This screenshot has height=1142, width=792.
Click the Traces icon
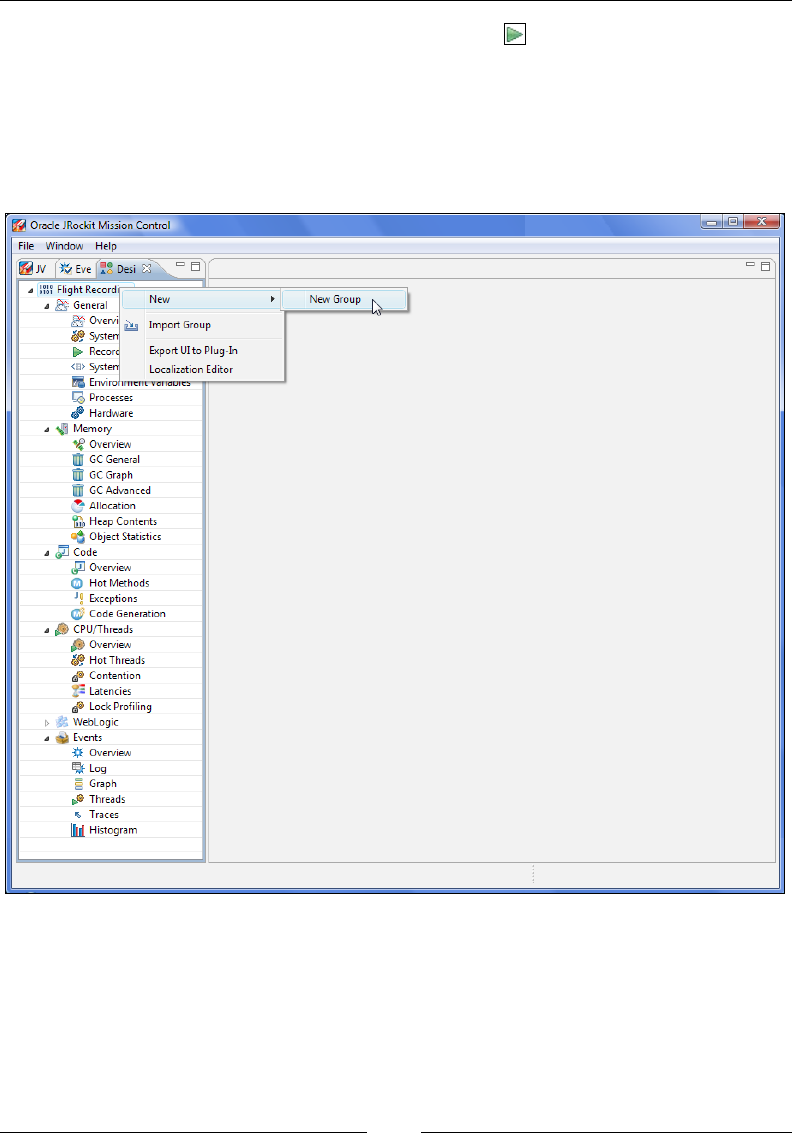coord(78,815)
